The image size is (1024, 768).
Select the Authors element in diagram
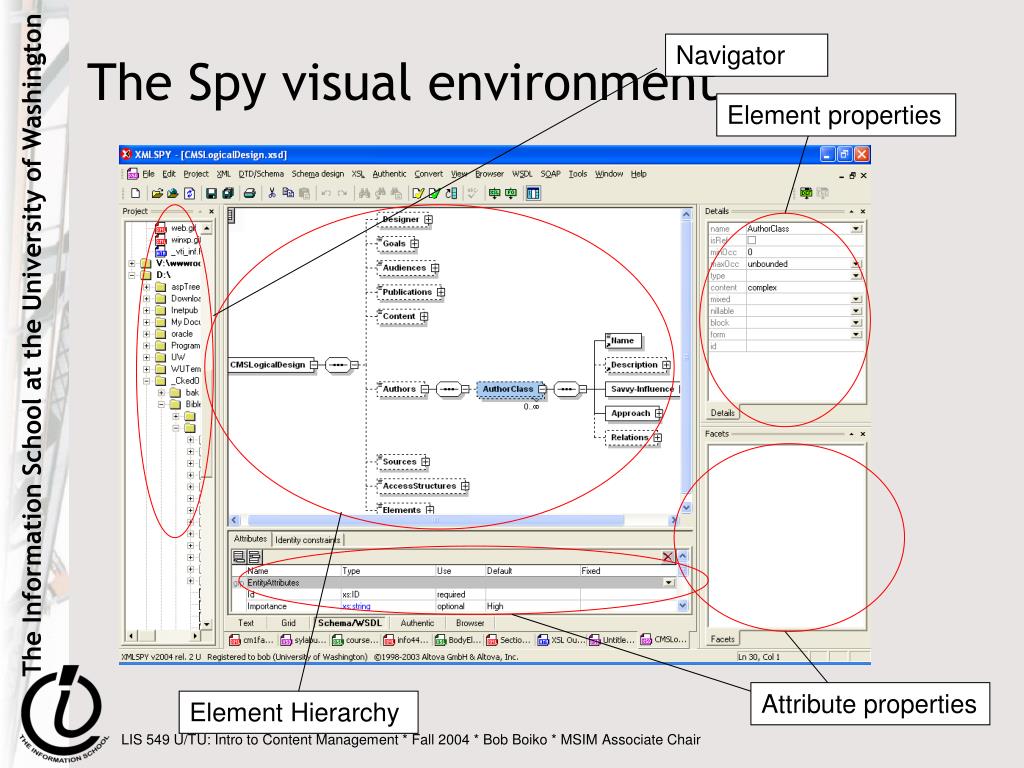[399, 389]
